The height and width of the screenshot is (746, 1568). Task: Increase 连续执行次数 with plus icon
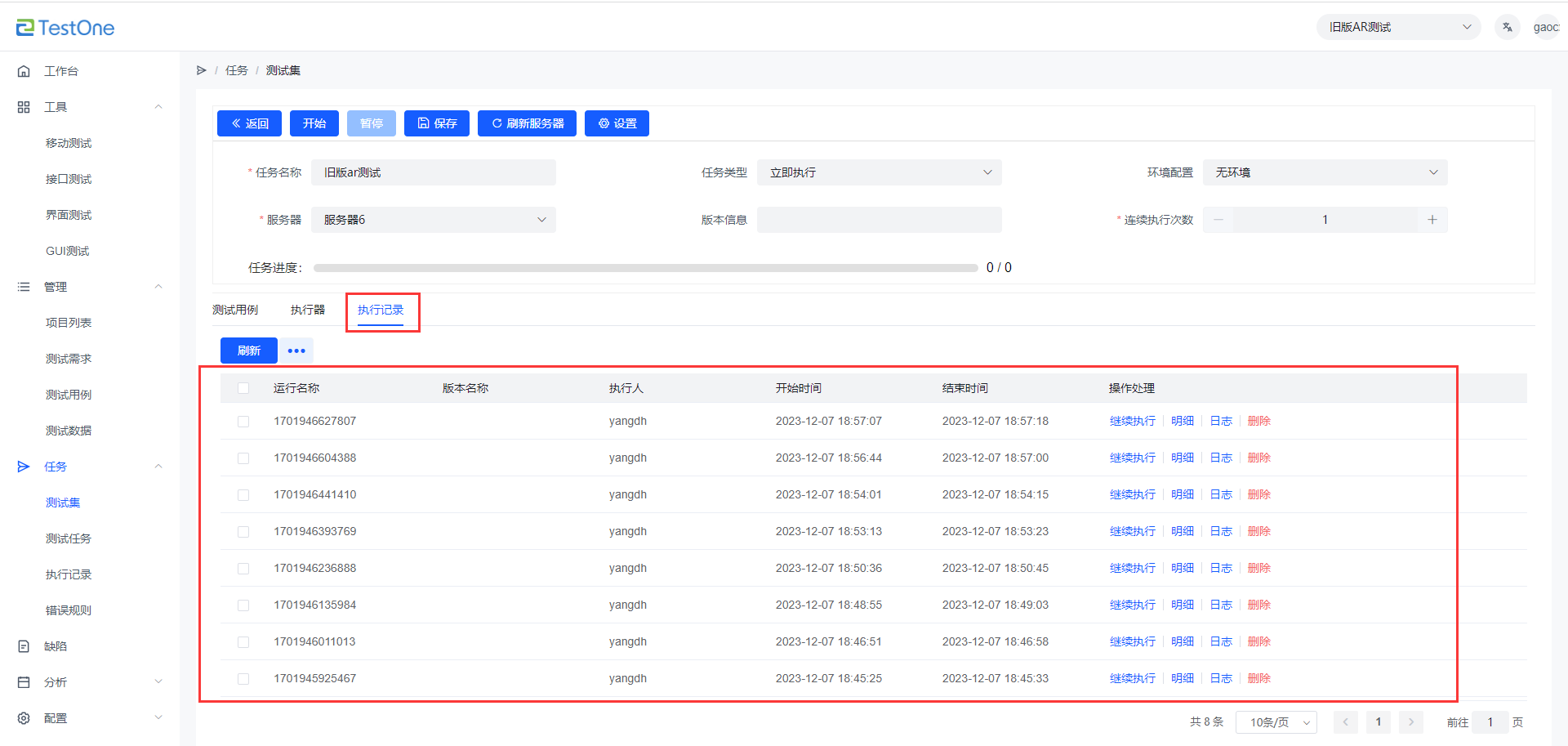pyautogui.click(x=1432, y=220)
